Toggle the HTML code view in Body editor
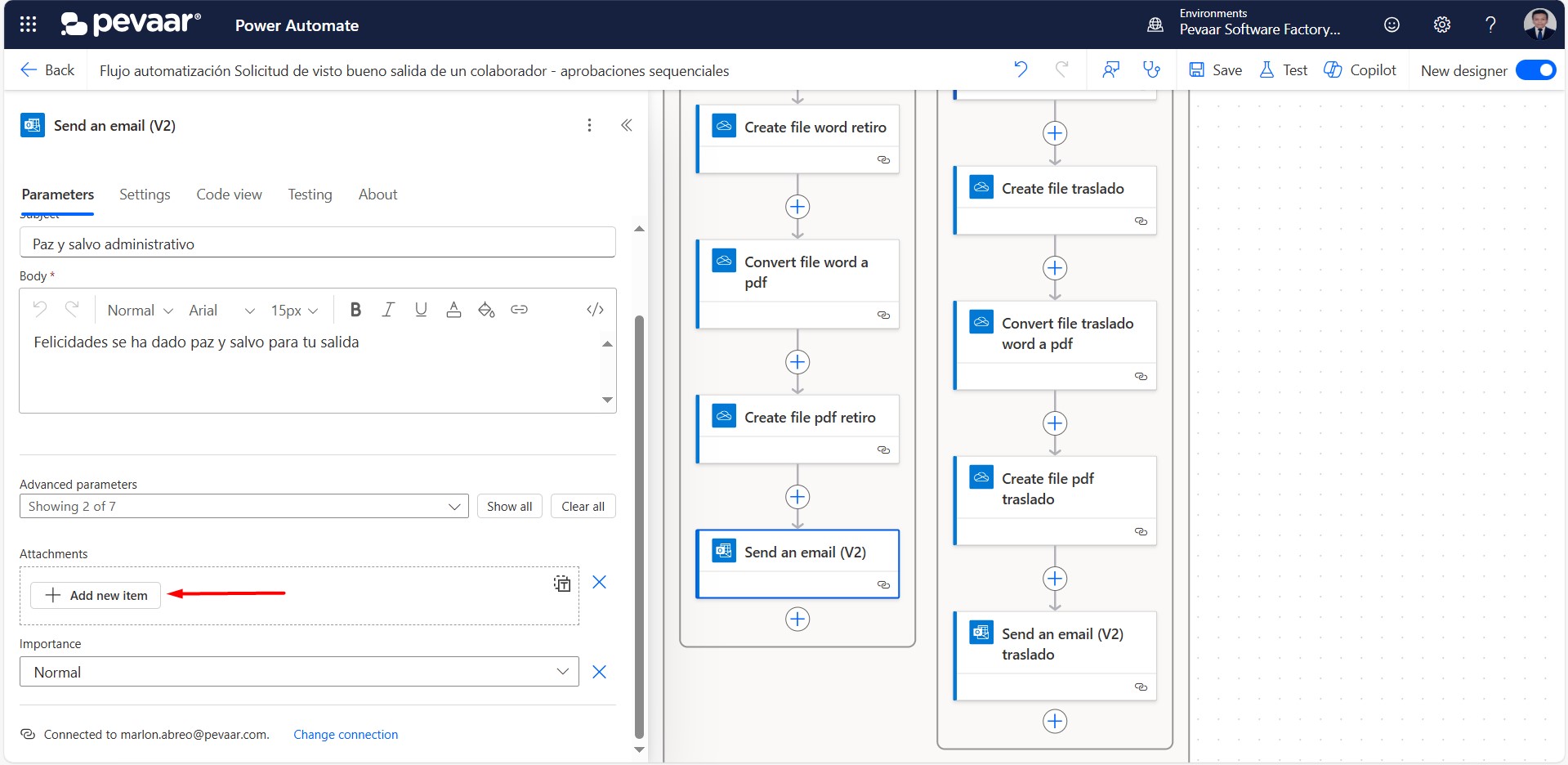This screenshot has width=1568, height=765. tap(595, 310)
